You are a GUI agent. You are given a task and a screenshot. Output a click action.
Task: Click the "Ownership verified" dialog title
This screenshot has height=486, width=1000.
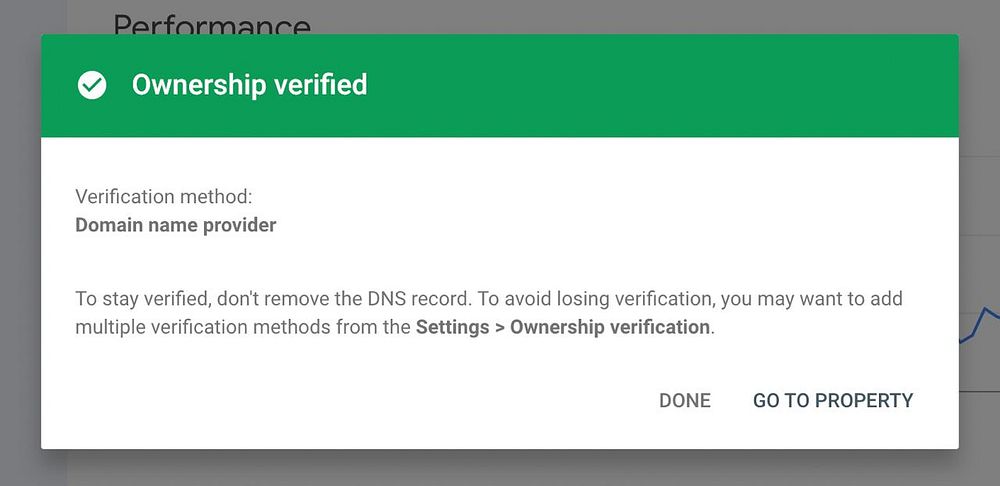tap(249, 85)
